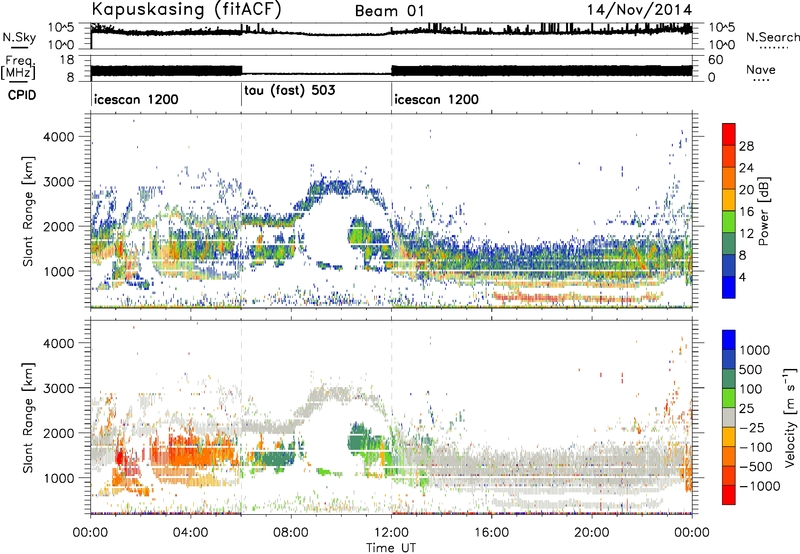Select the "N.Search" legend label
800x554 pixels.
[772, 37]
